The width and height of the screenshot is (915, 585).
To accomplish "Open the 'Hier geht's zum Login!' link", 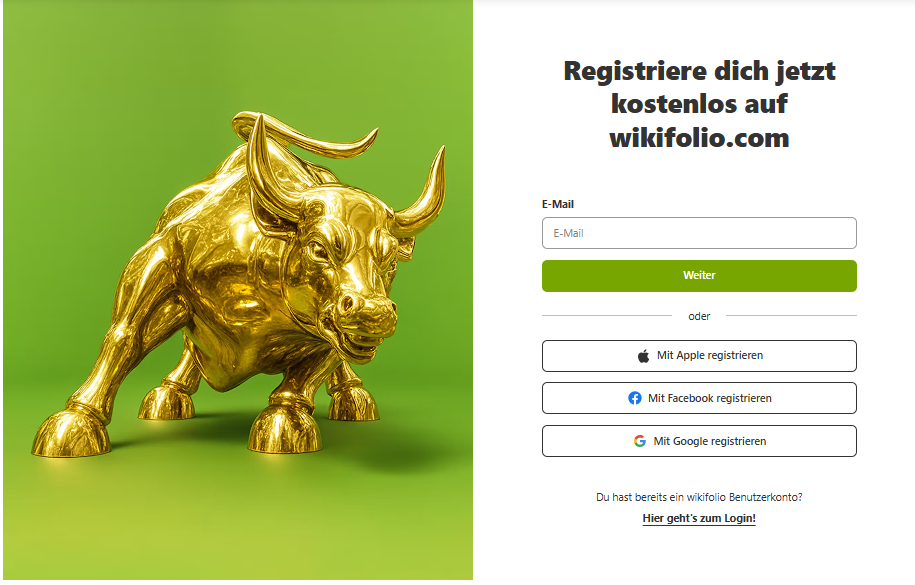I will (699, 518).
